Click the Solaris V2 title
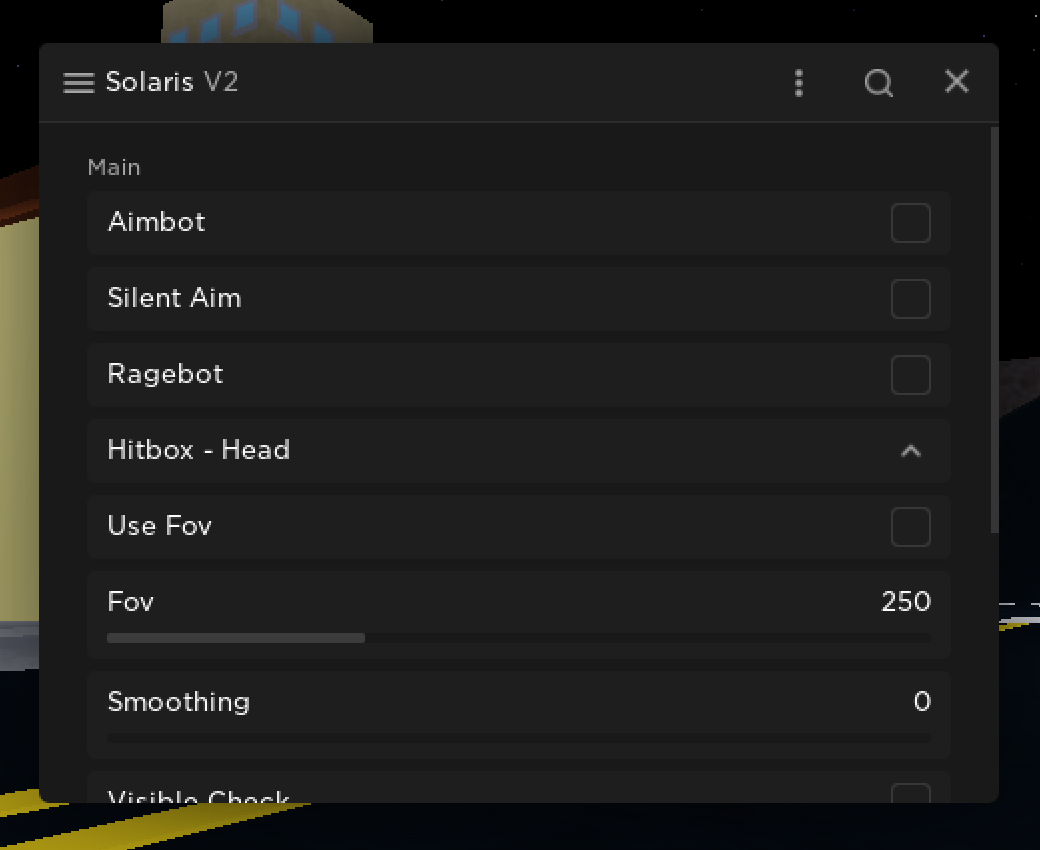This screenshot has width=1040, height=850. pos(172,82)
